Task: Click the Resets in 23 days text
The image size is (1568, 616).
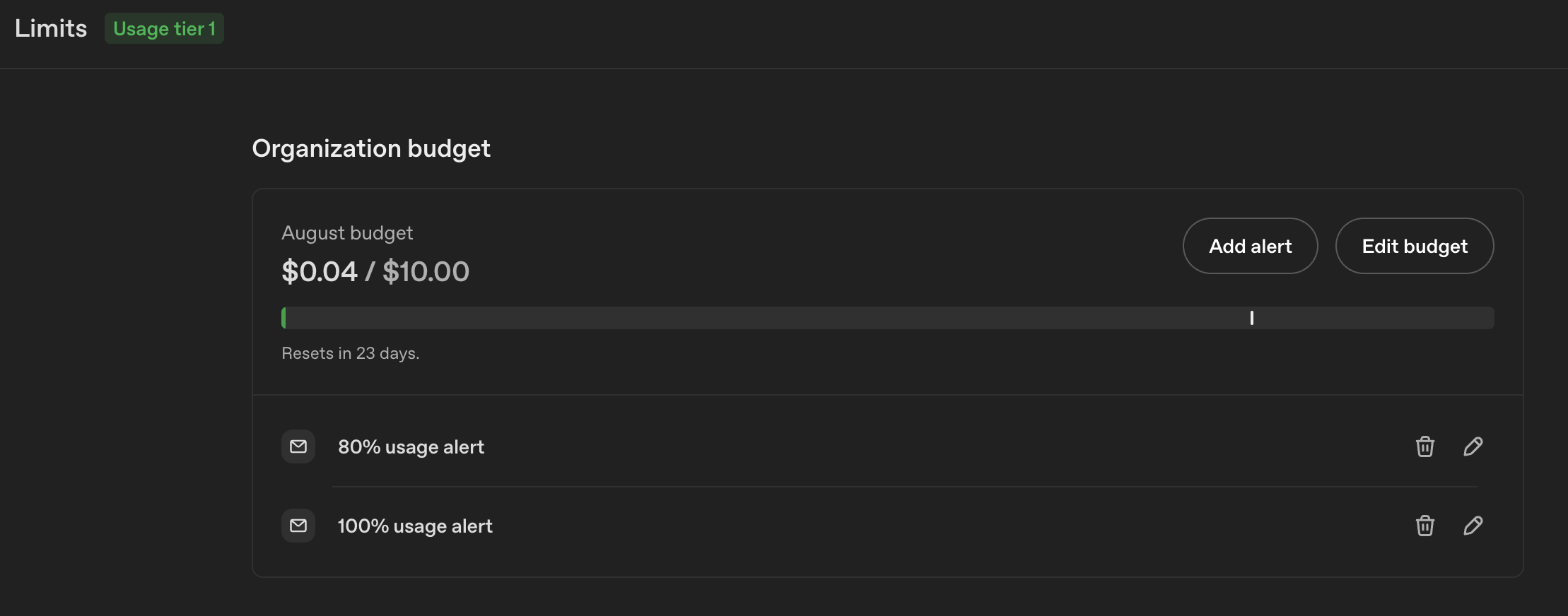Action: click(351, 353)
